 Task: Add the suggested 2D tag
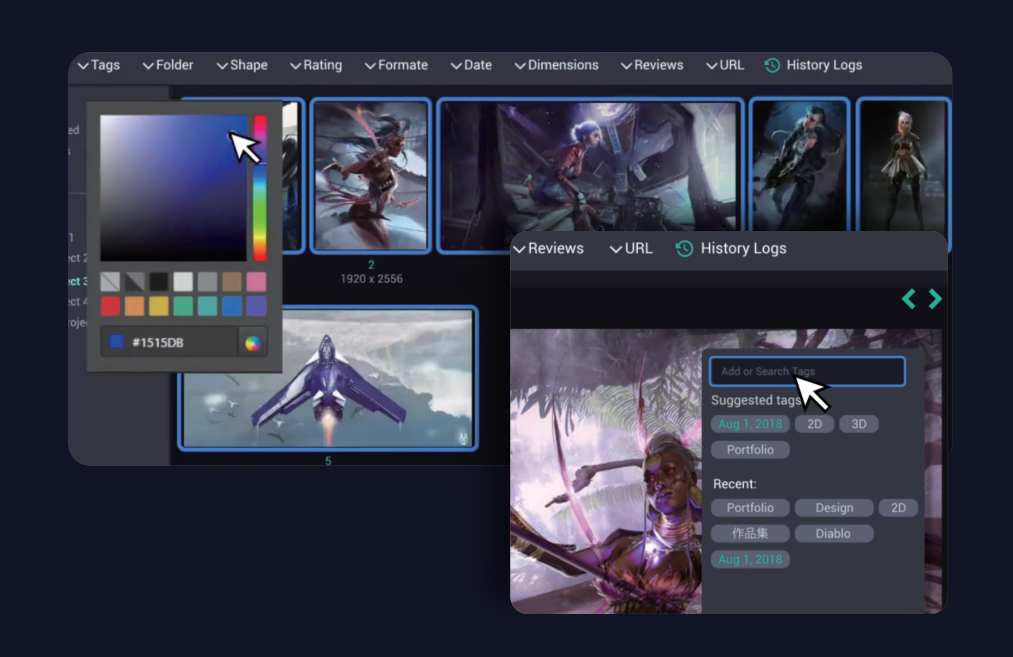[815, 424]
